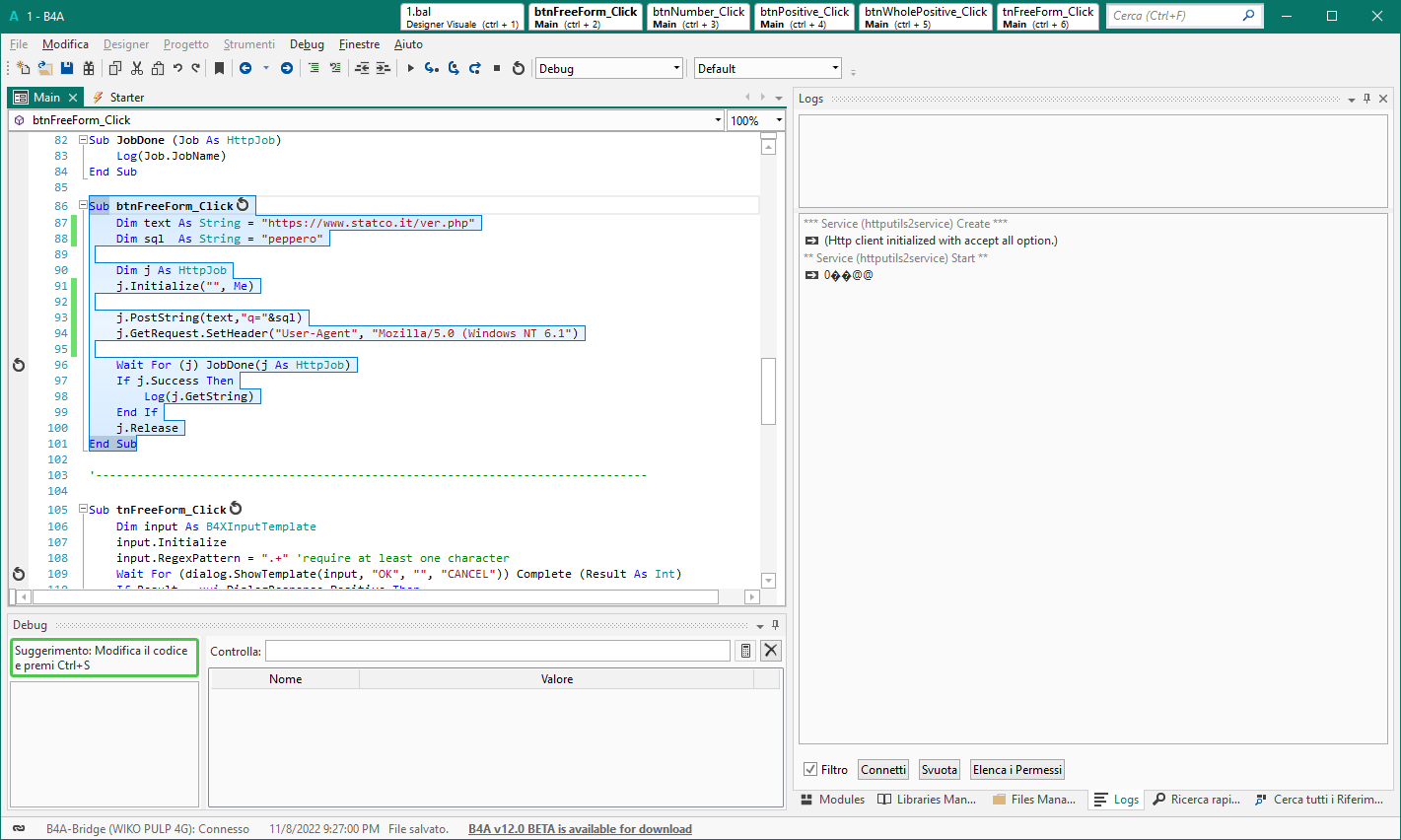
Task: Open the Progetto menu
Action: (185, 44)
